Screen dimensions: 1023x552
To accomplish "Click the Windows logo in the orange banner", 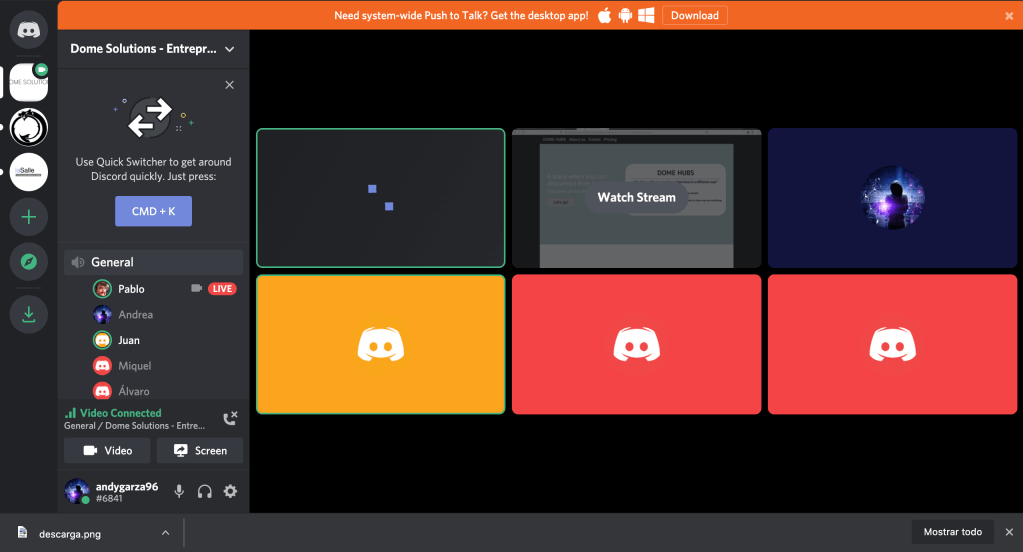I will pos(646,15).
